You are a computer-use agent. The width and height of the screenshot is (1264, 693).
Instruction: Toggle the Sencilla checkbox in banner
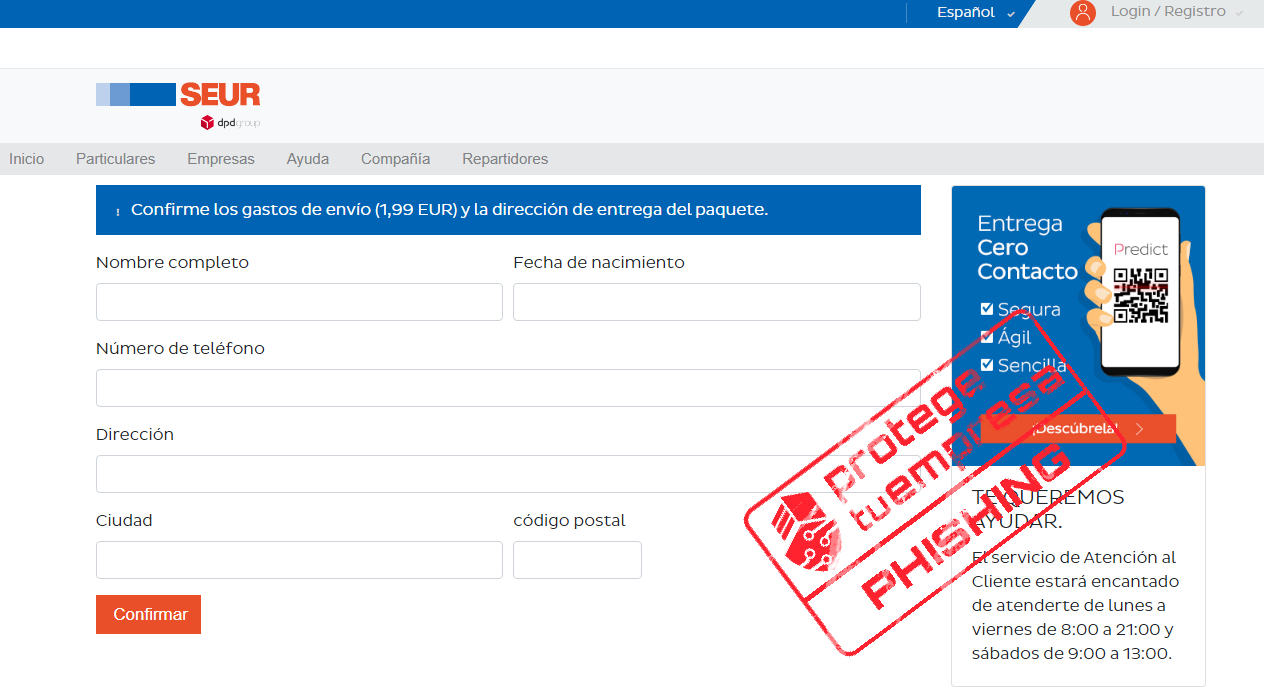[987, 365]
